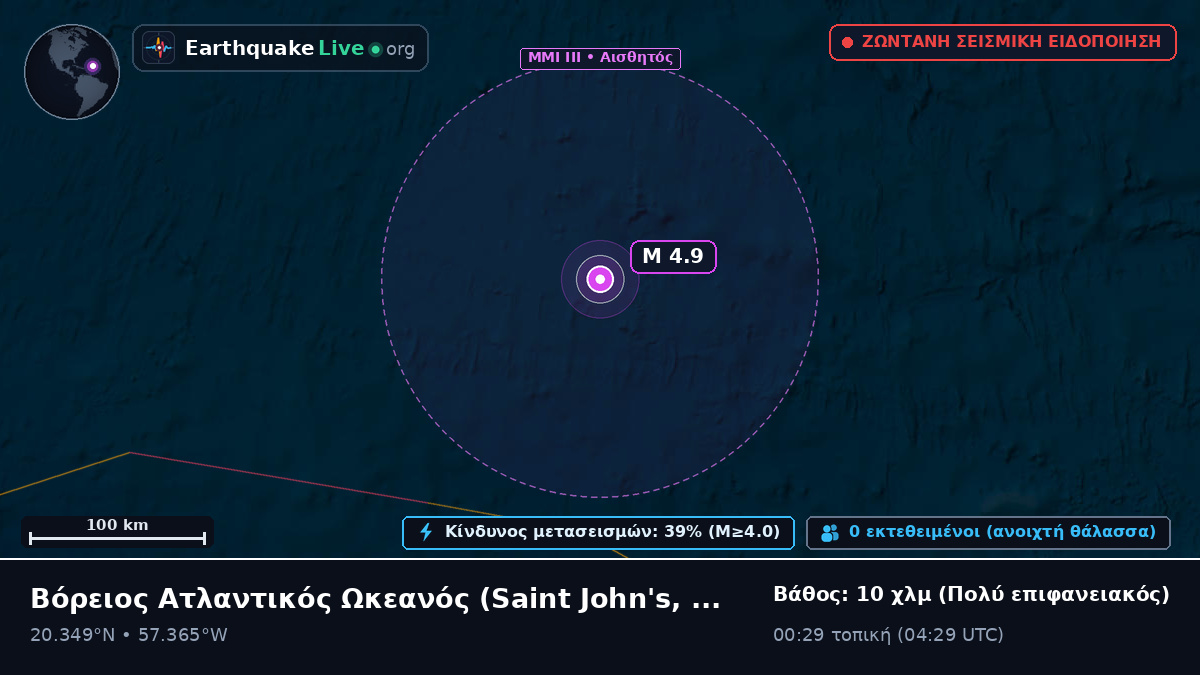The image size is (1200, 675).
Task: Click the people exposure icon
Action: (x=830, y=533)
